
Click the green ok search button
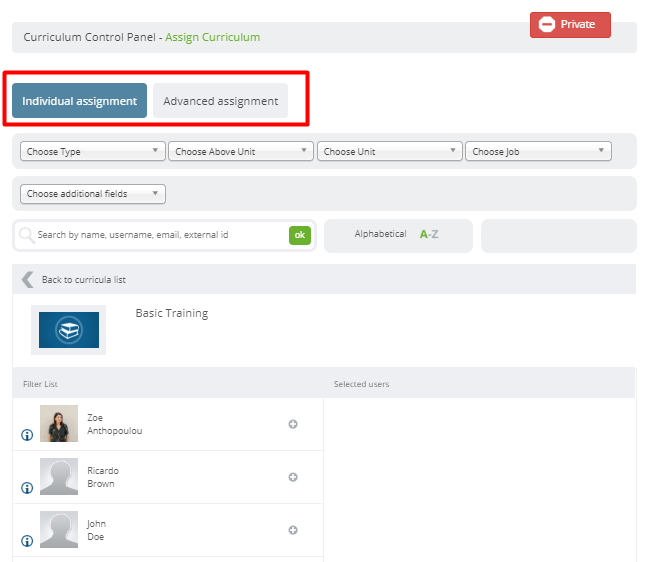[x=300, y=235]
